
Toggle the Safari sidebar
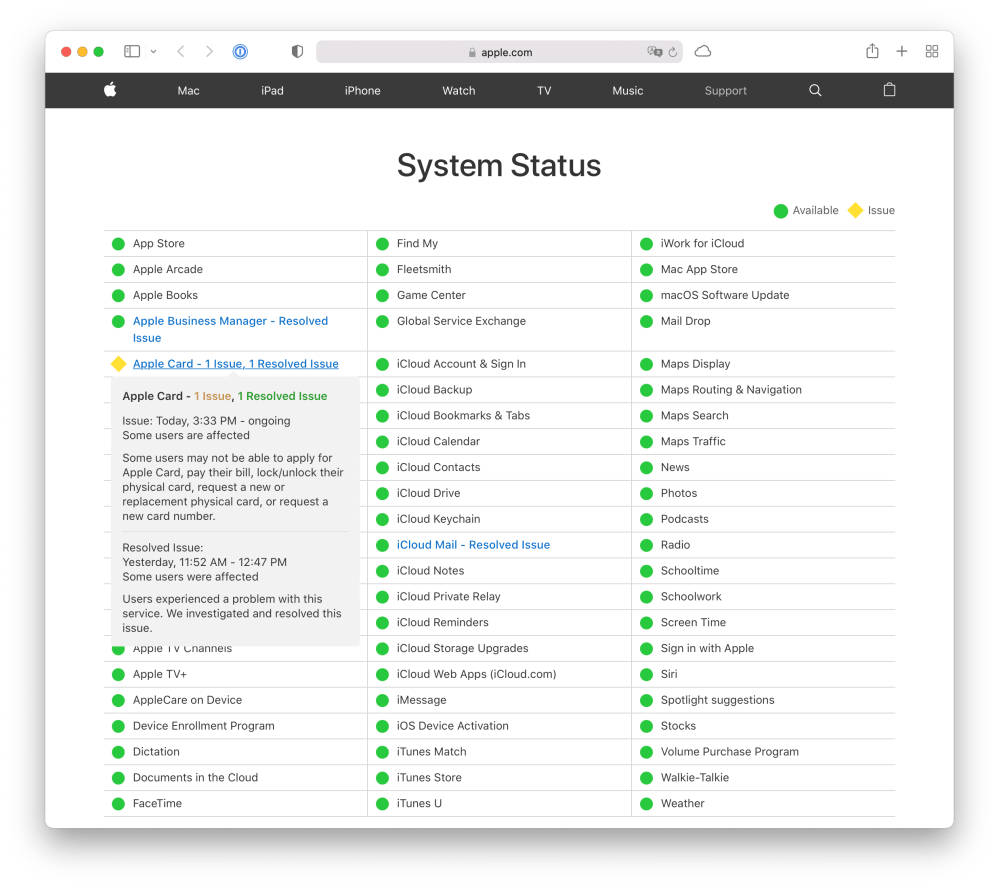[x=132, y=52]
